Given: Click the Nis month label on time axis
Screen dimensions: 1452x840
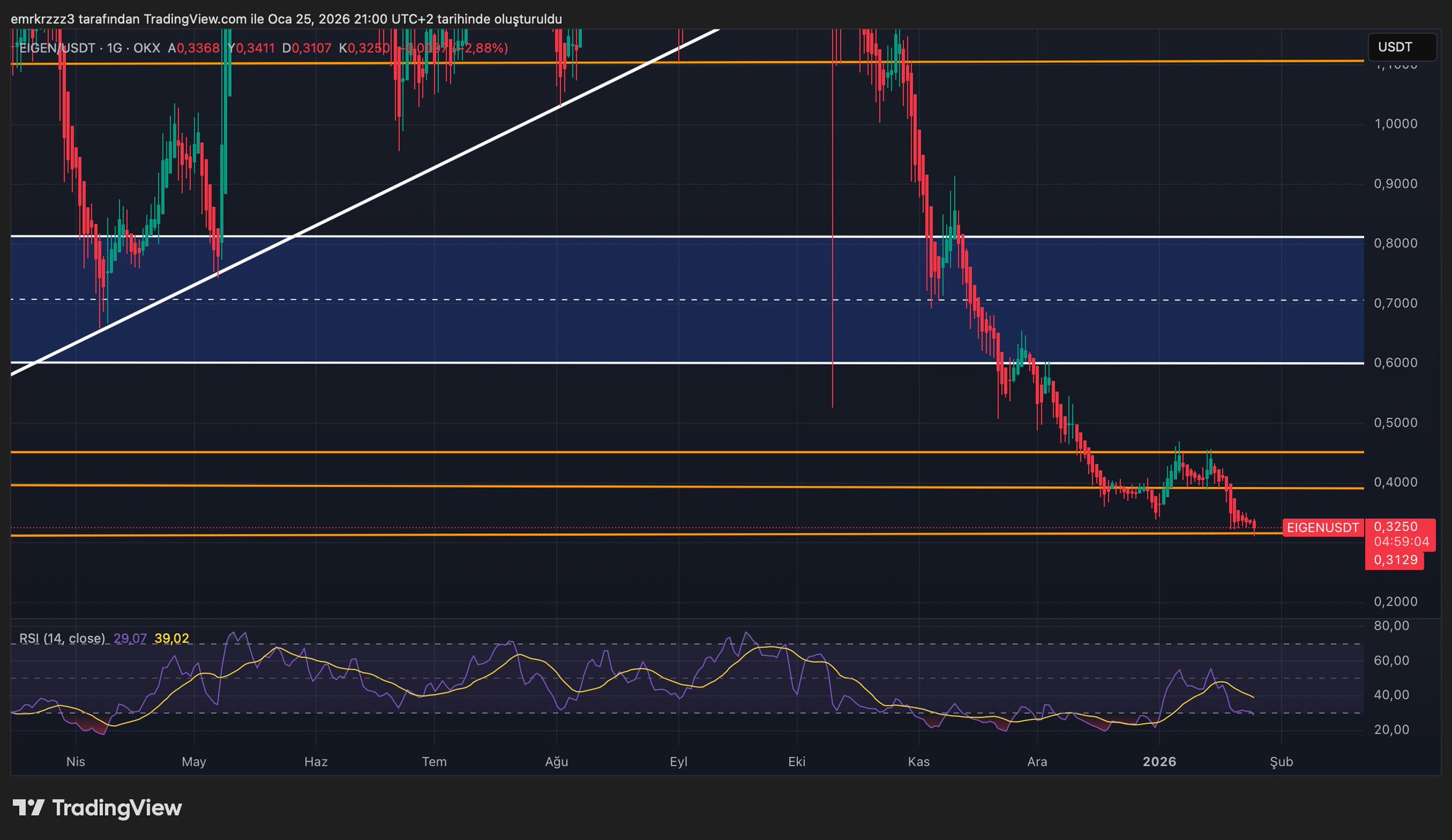Looking at the screenshot, I should coord(75,762).
